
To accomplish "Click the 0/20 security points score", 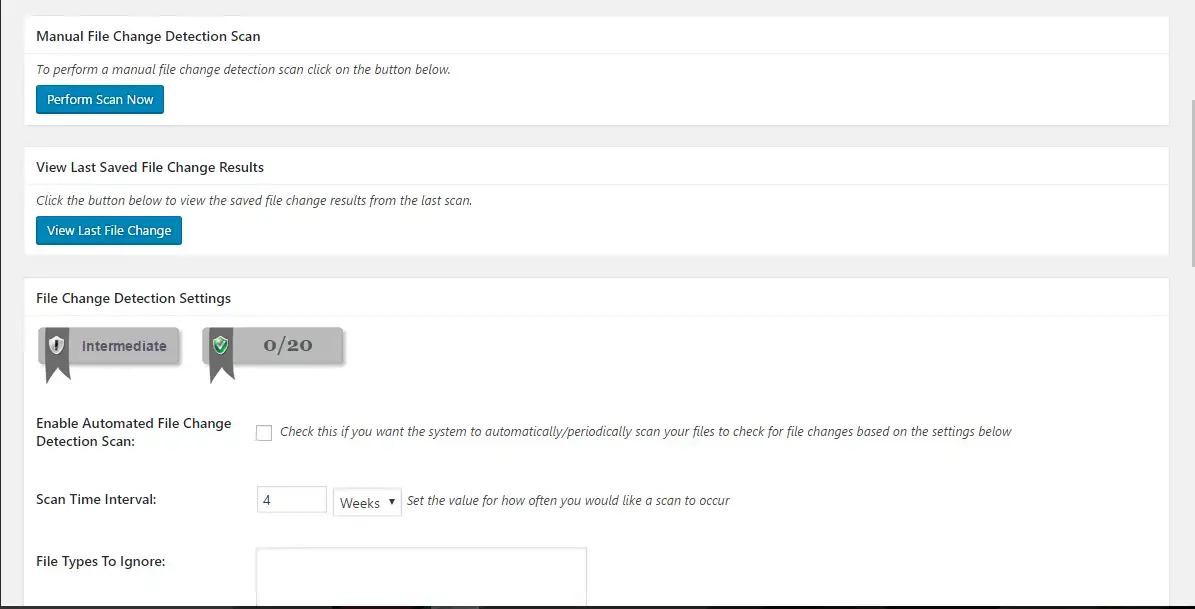I will (288, 345).
